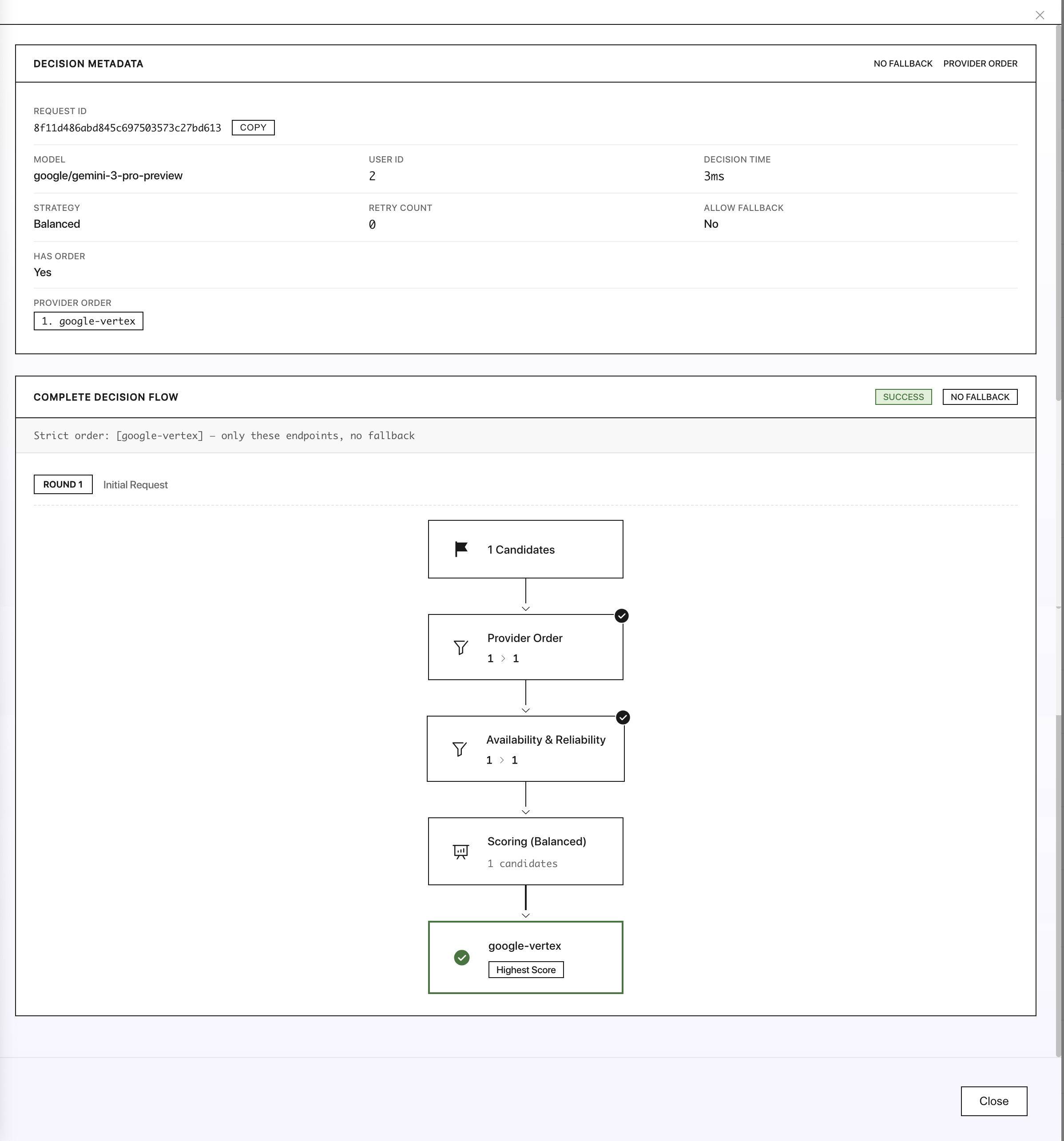This screenshot has width=1064, height=1141.
Task: Copy the request ID
Action: pos(253,127)
